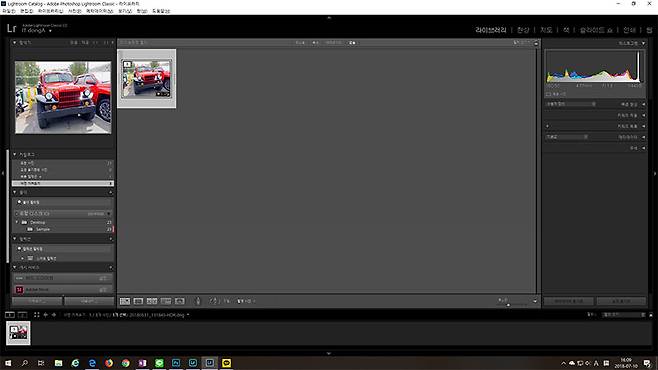Image resolution: width=658 pixels, height=370 pixels.
Task: Open identity plate dropdown arrow
Action: tap(50, 31)
